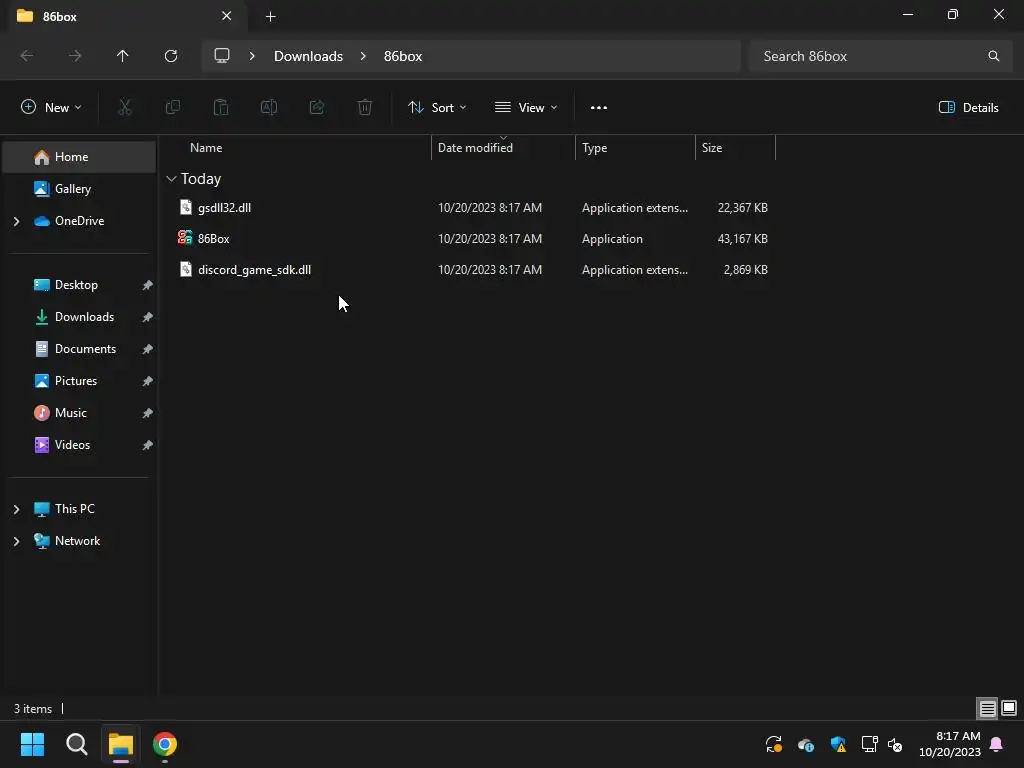Add a new tab with plus icon

click(270, 16)
